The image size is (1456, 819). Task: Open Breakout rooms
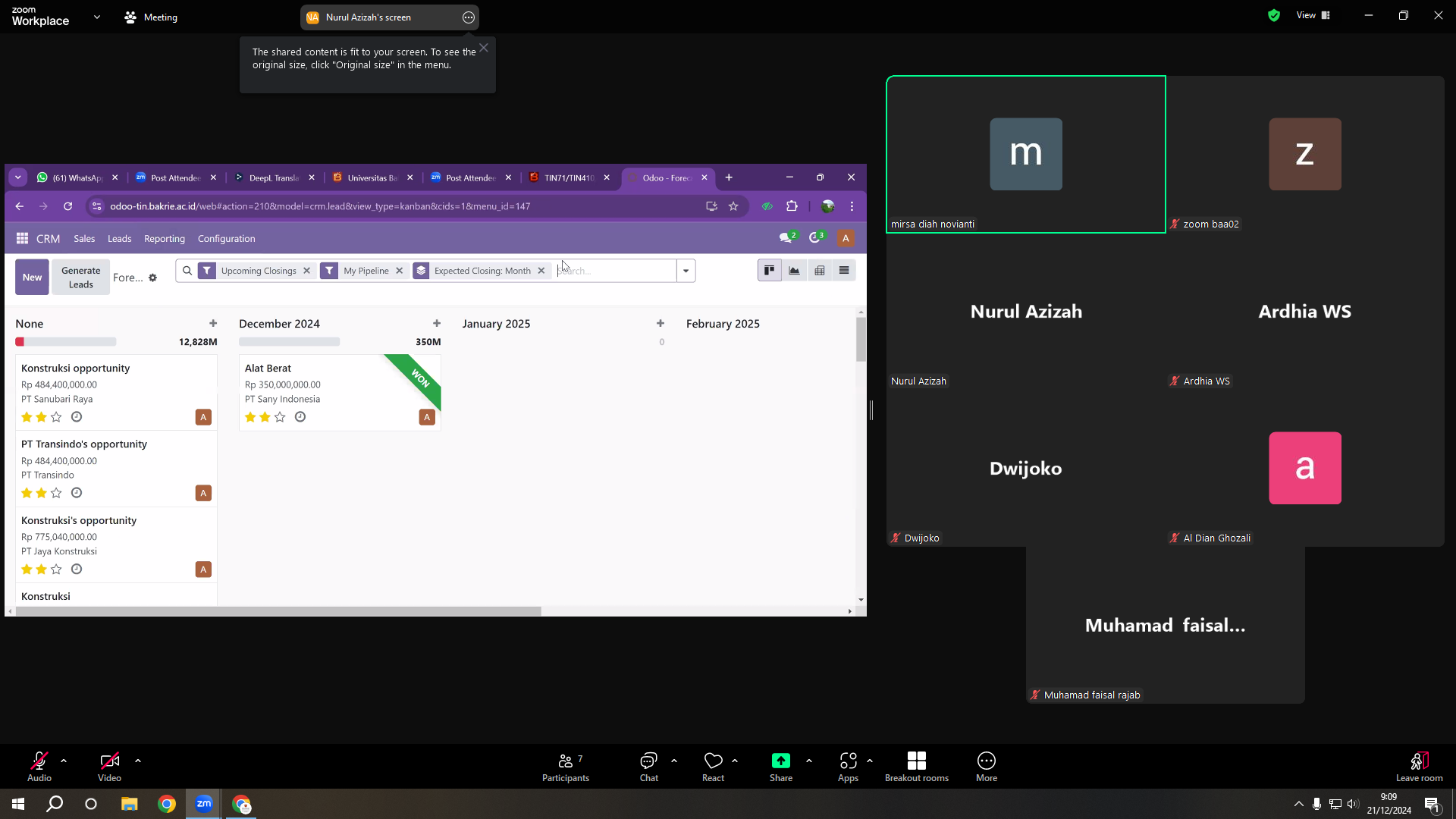coord(917,766)
